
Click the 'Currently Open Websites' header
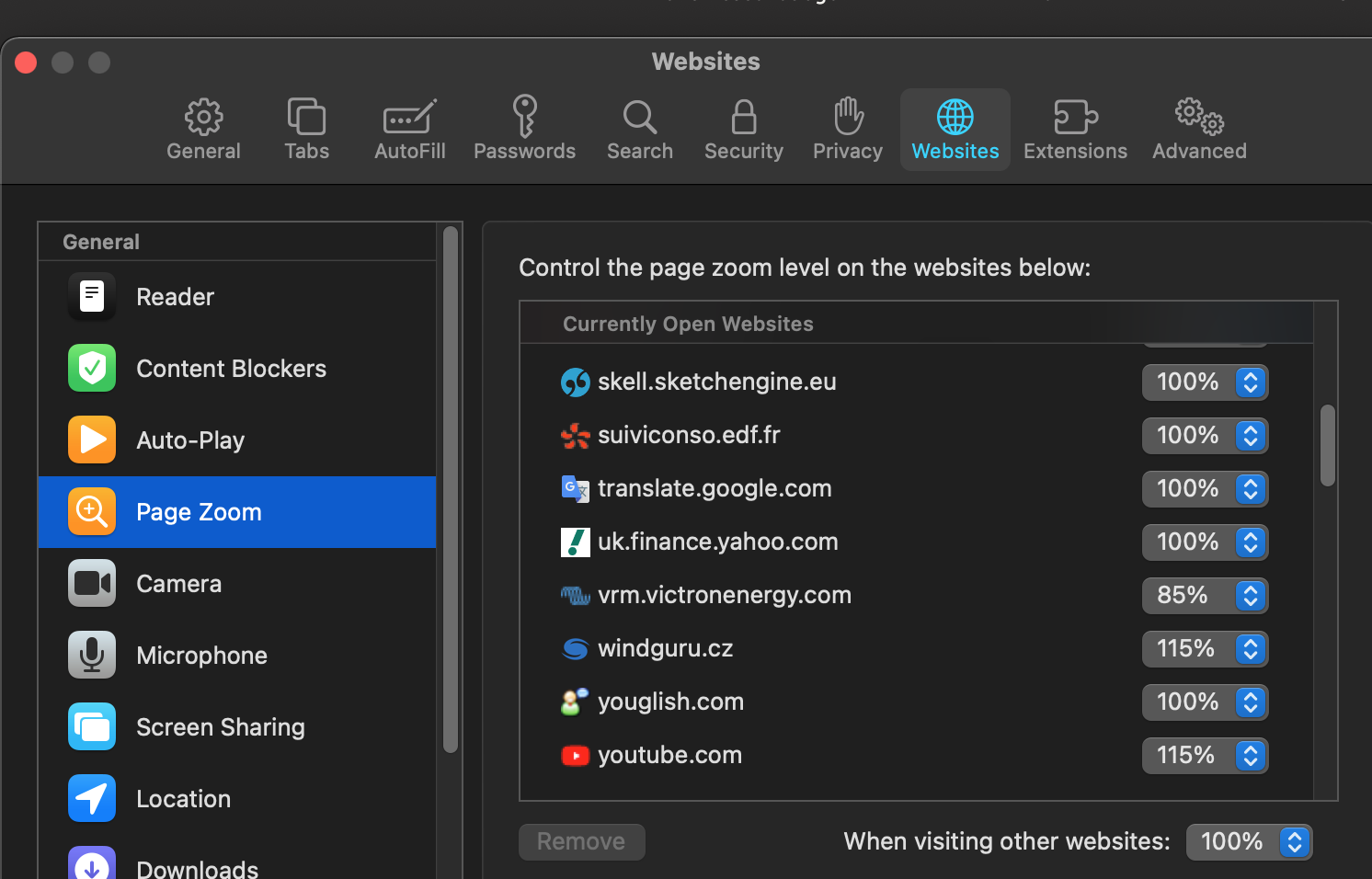[x=688, y=324]
